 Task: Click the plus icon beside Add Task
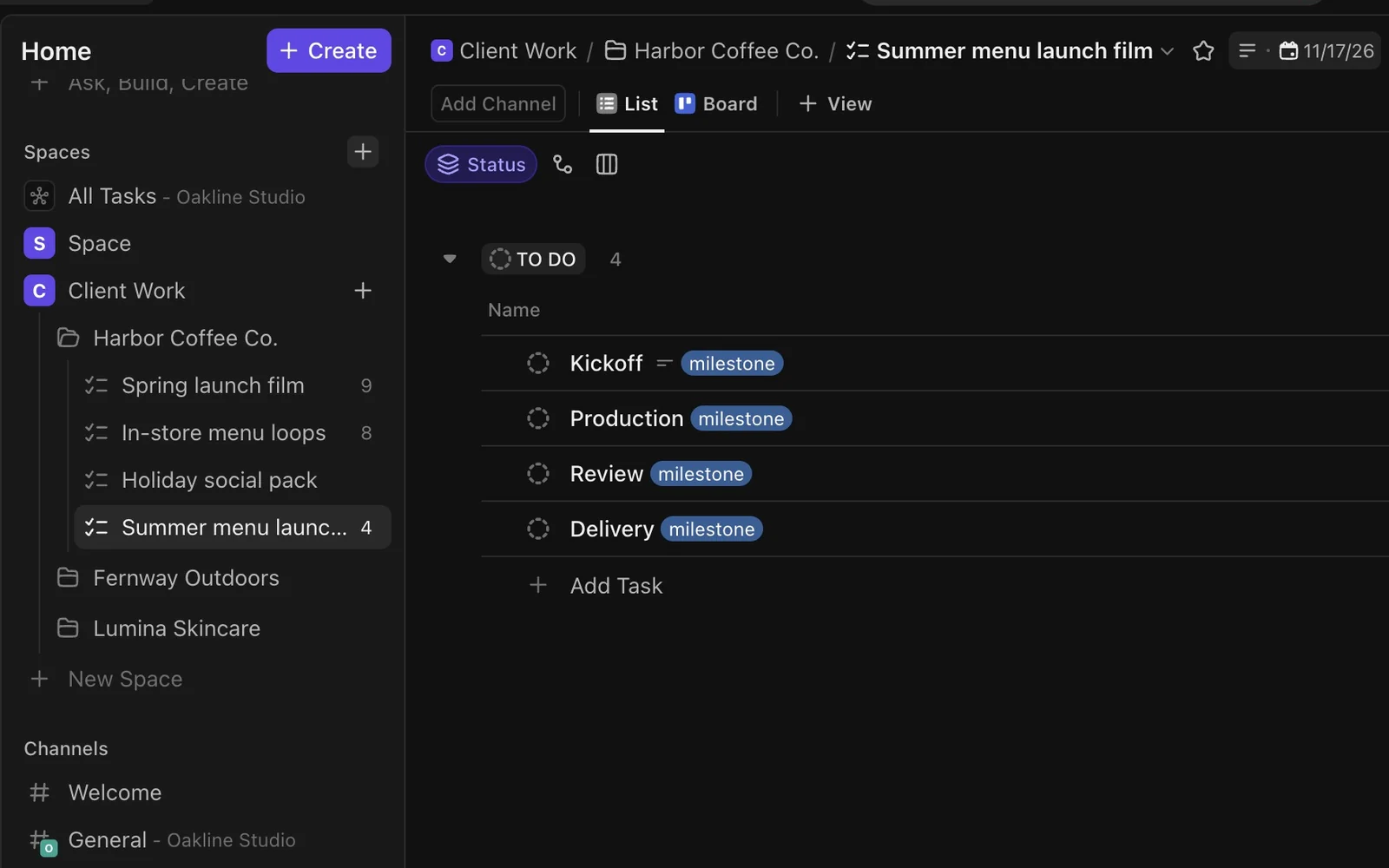(538, 586)
